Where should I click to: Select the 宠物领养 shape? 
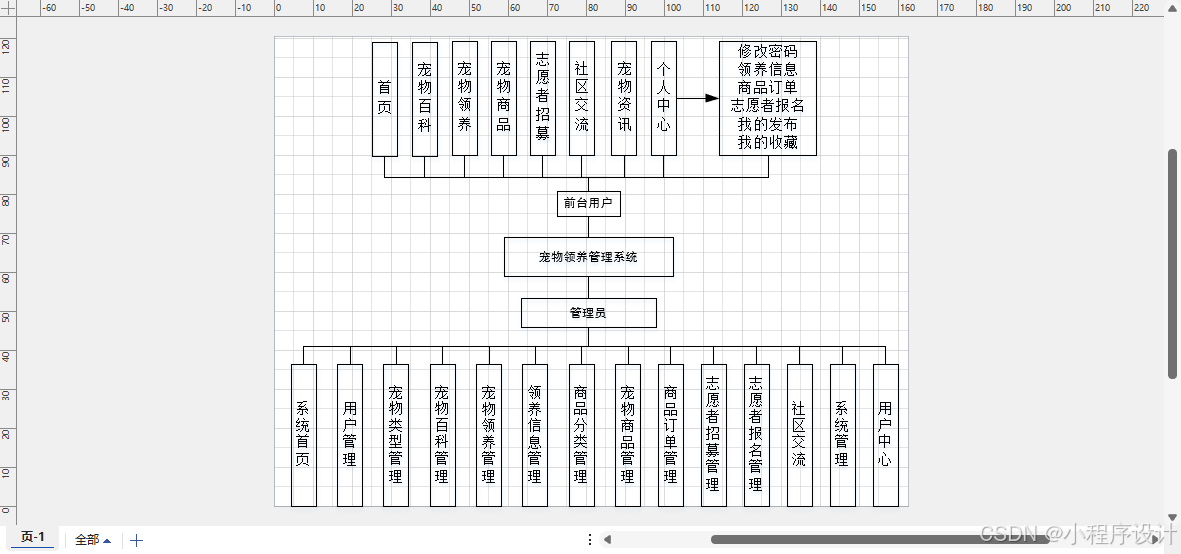(465, 99)
